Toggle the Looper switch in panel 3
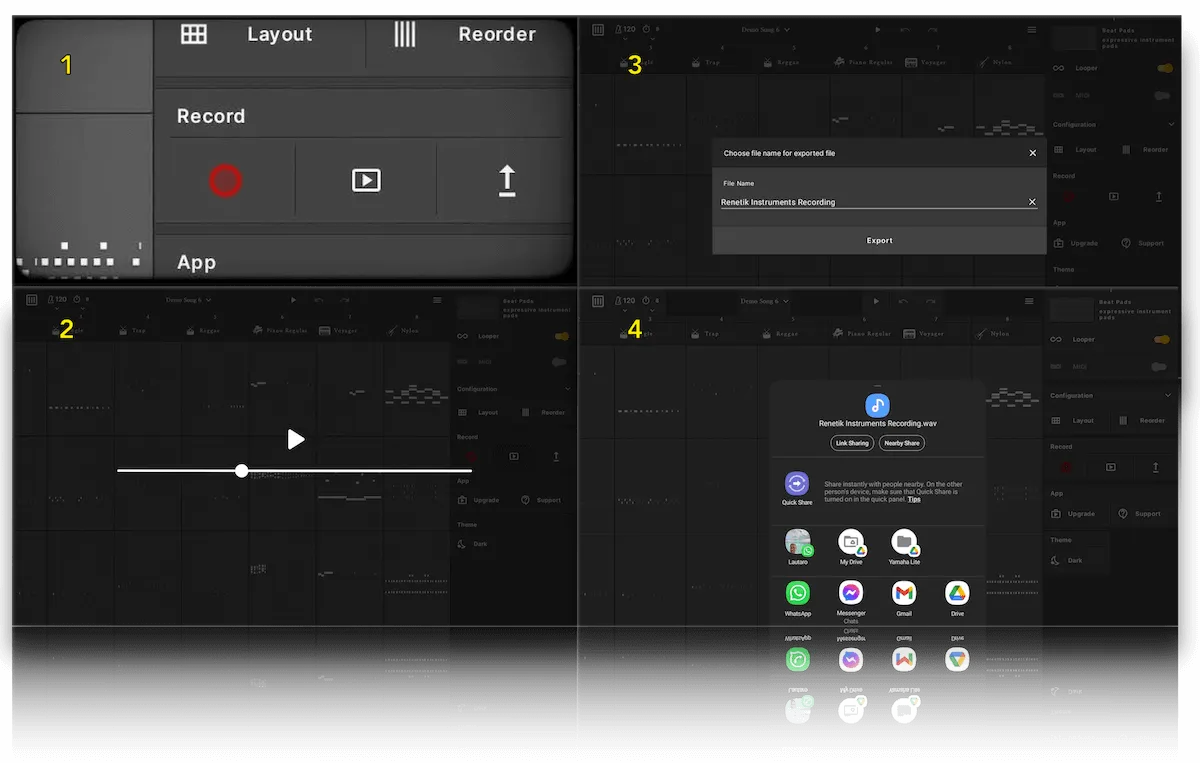This screenshot has width=1200, height=763. click(1163, 68)
